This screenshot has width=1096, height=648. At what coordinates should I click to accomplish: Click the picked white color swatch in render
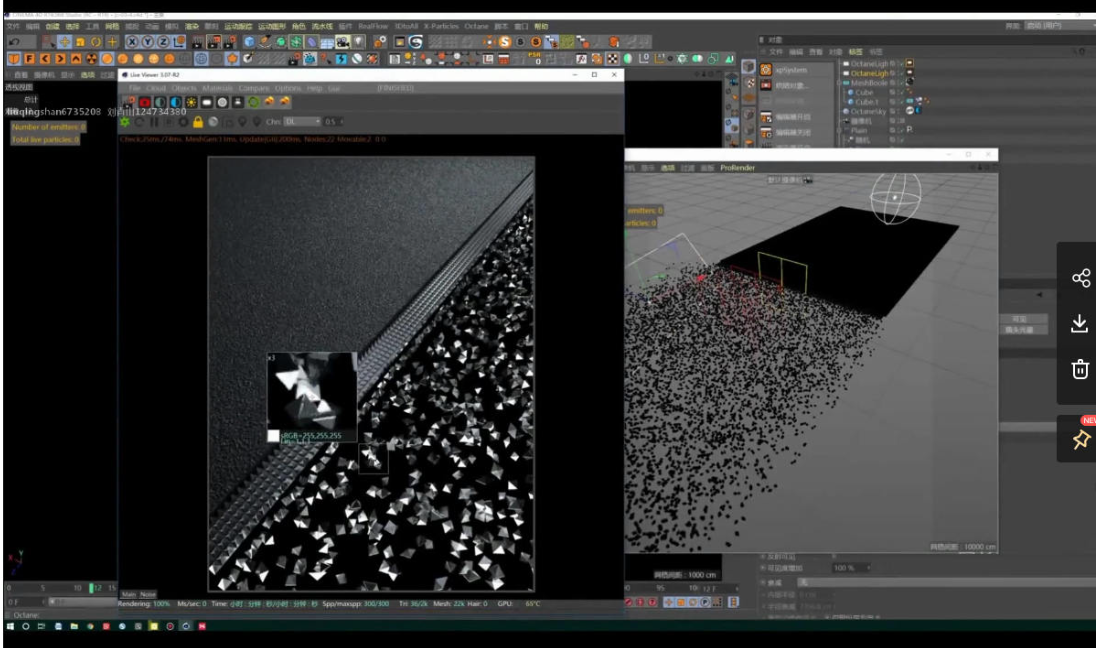pos(273,435)
